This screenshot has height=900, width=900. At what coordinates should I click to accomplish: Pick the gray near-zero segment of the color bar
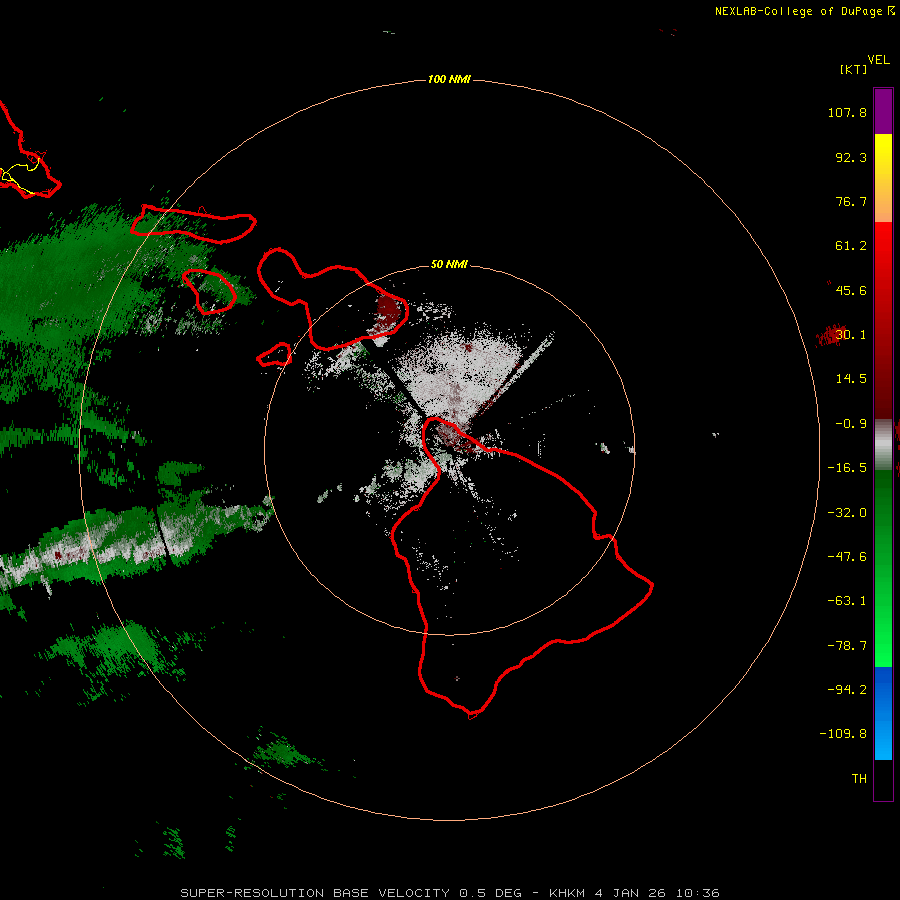click(x=883, y=442)
